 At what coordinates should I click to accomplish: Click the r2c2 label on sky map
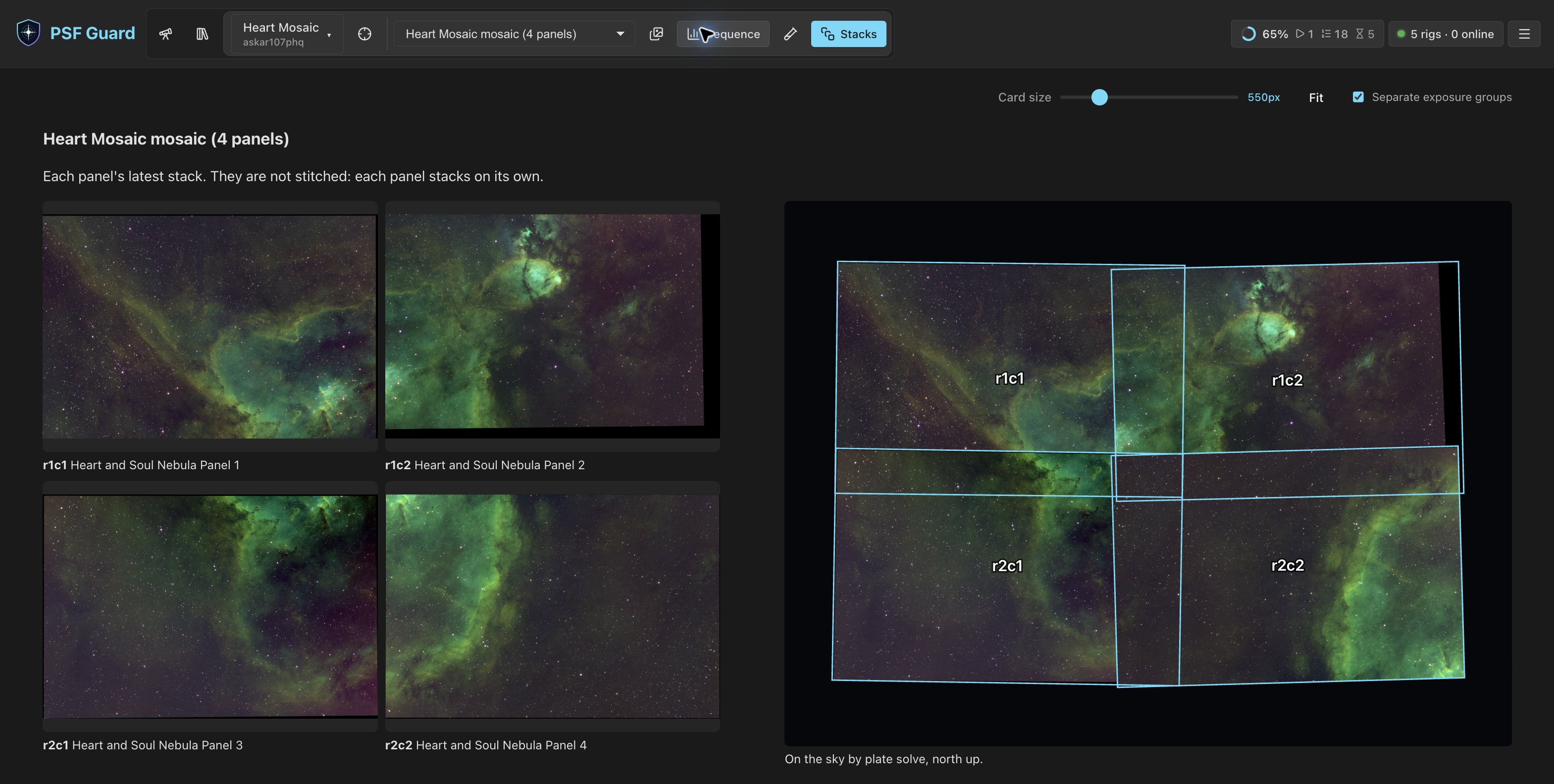point(1288,565)
